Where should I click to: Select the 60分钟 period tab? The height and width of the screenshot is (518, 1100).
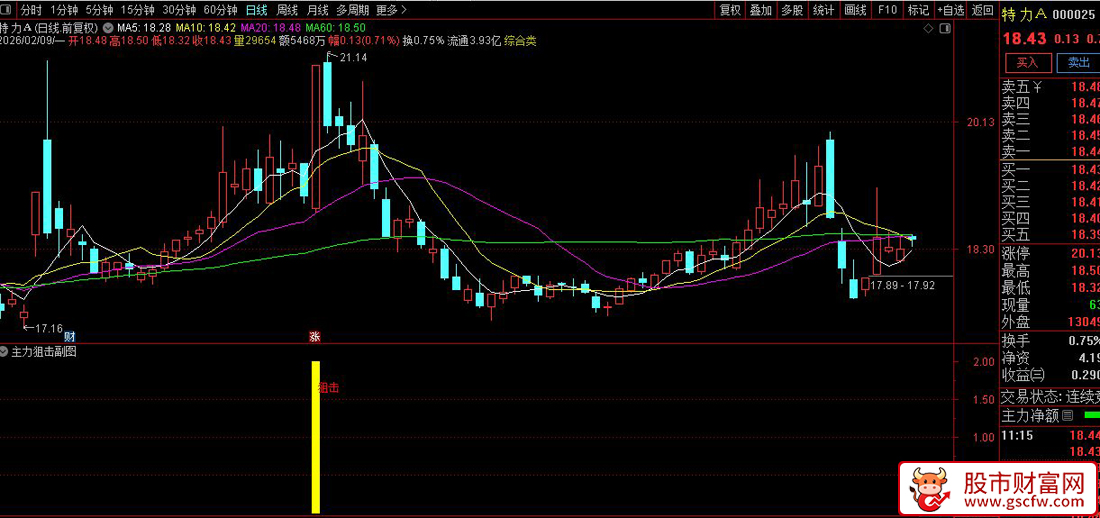pyautogui.click(x=220, y=10)
